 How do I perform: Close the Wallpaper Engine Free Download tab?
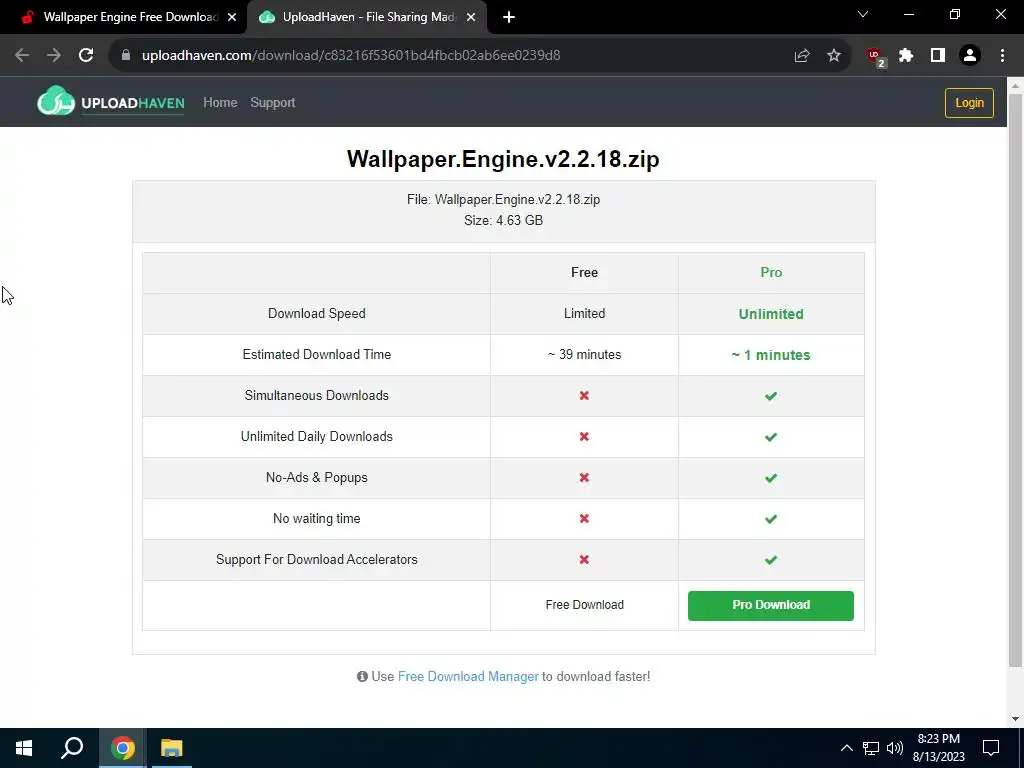(x=232, y=18)
